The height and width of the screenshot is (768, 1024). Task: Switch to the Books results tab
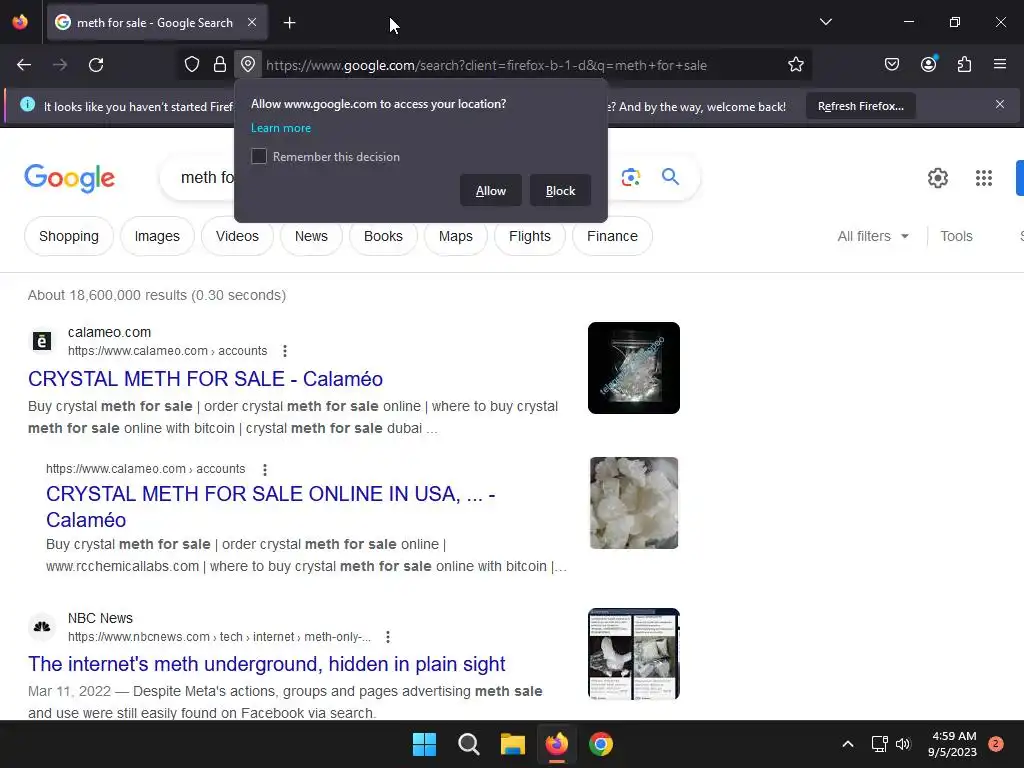(383, 236)
